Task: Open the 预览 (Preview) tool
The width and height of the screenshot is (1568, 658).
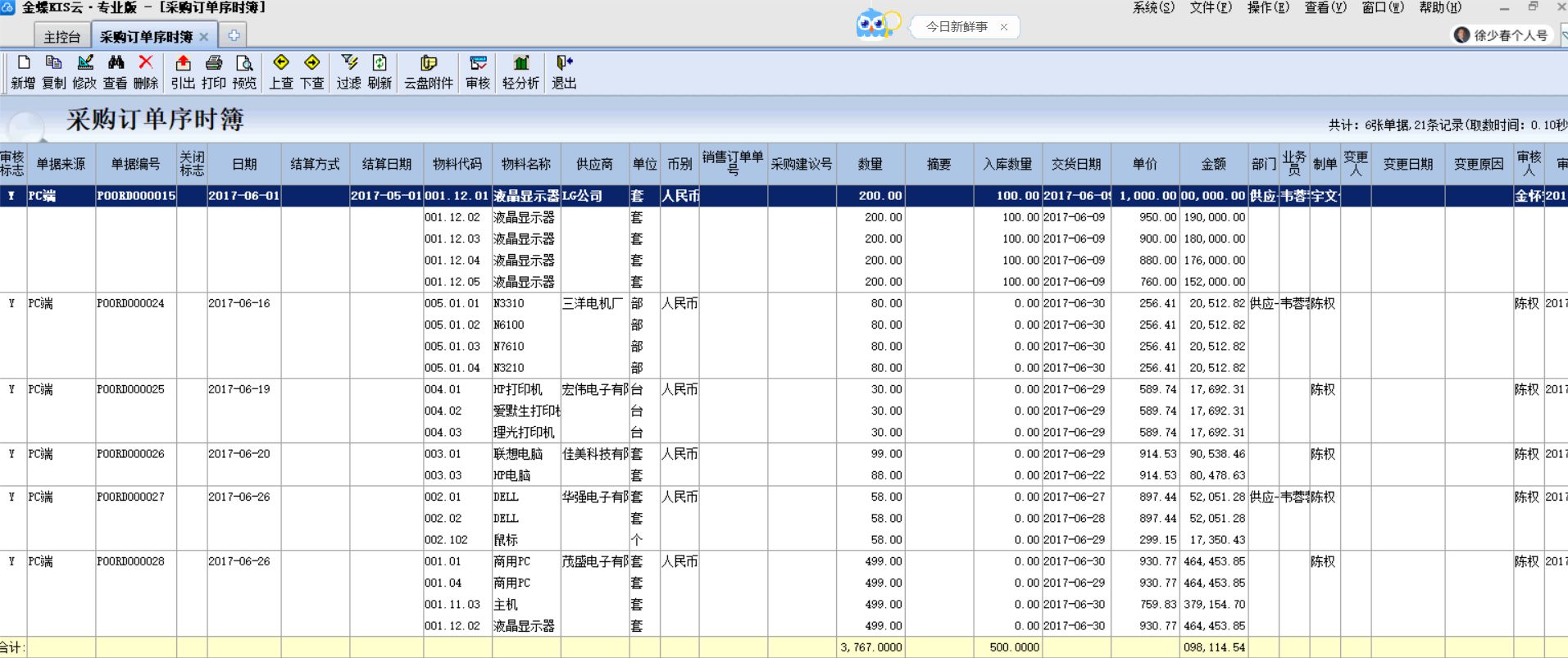Action: tap(244, 72)
